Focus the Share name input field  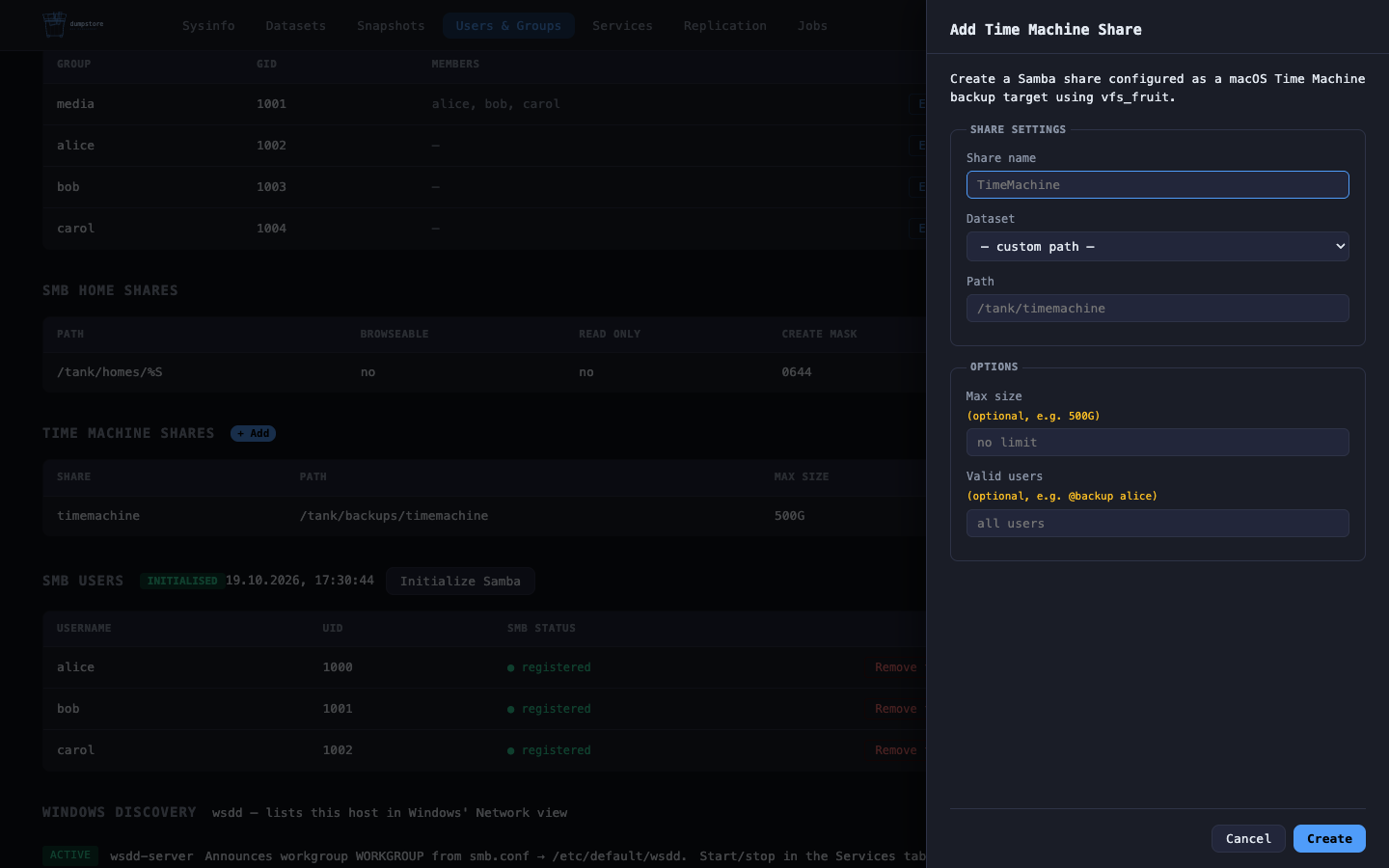pyautogui.click(x=1157, y=185)
